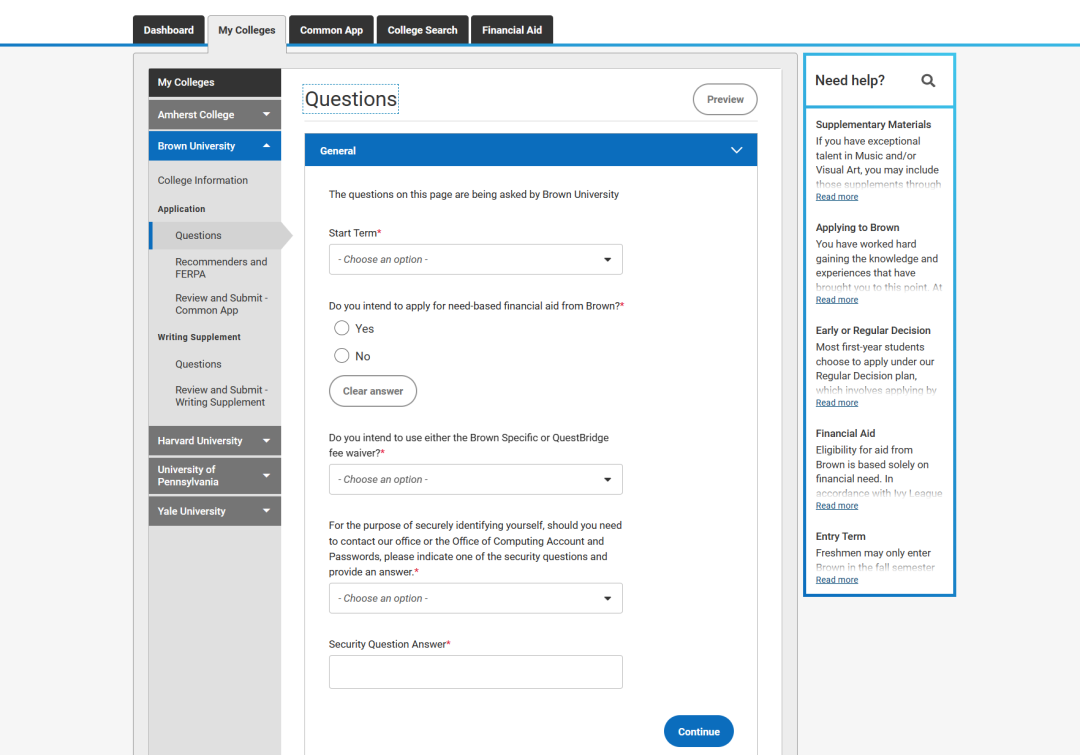Click the Start Term label
The width and height of the screenshot is (1080, 755).
click(353, 233)
